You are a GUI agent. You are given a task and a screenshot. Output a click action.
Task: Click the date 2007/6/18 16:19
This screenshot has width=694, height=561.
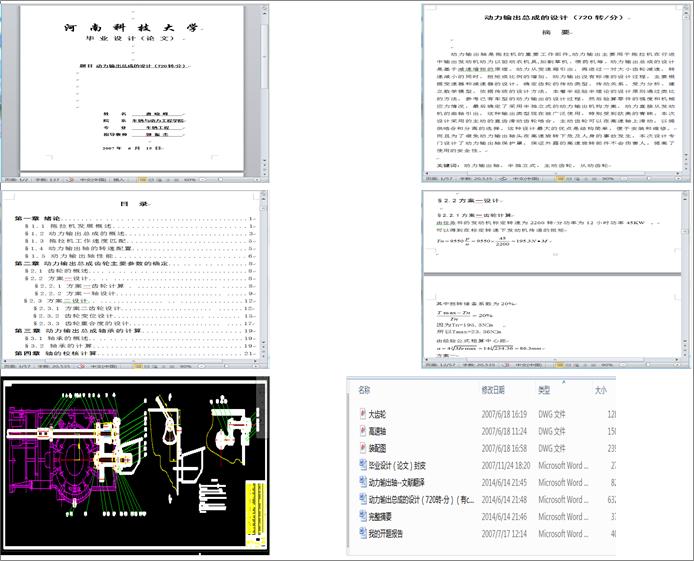tap(504, 415)
